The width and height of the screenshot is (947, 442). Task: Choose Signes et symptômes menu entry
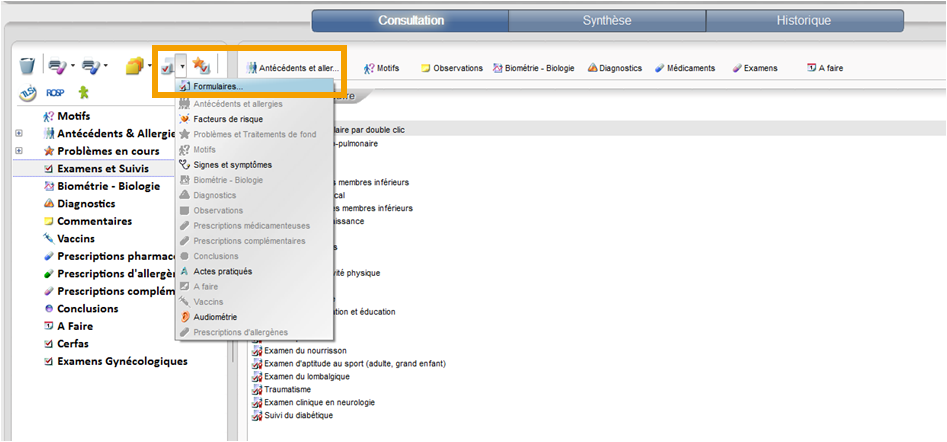[254, 165]
